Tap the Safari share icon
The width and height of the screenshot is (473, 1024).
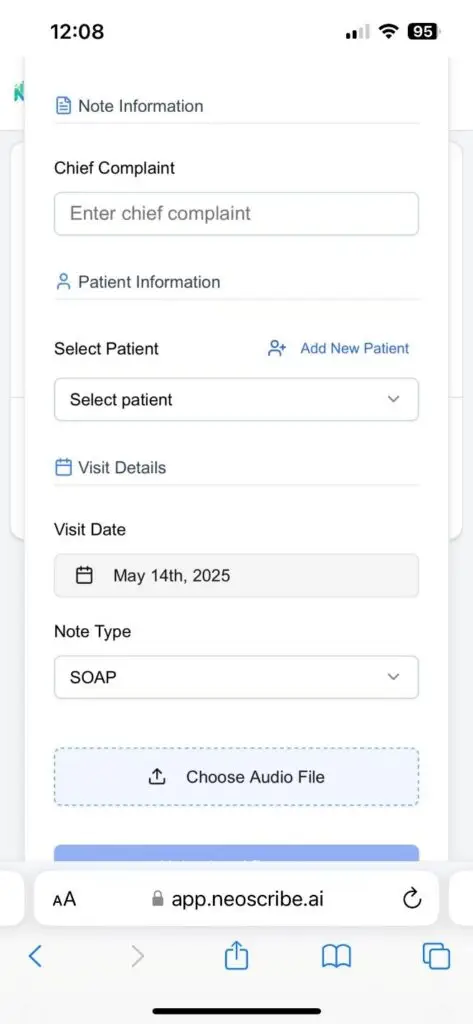(x=236, y=956)
